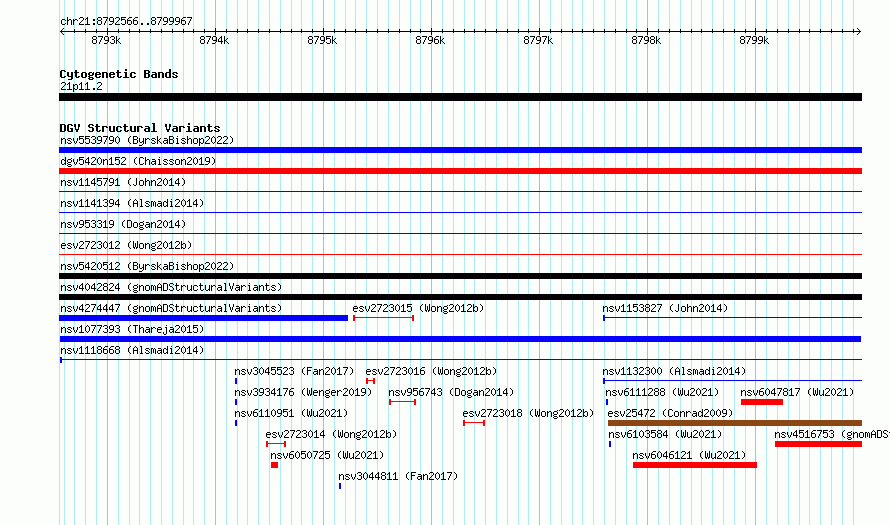Click the esv2723015 (Wong2012b) label
Image resolution: width=890 pixels, height=525 pixels.
(418, 308)
